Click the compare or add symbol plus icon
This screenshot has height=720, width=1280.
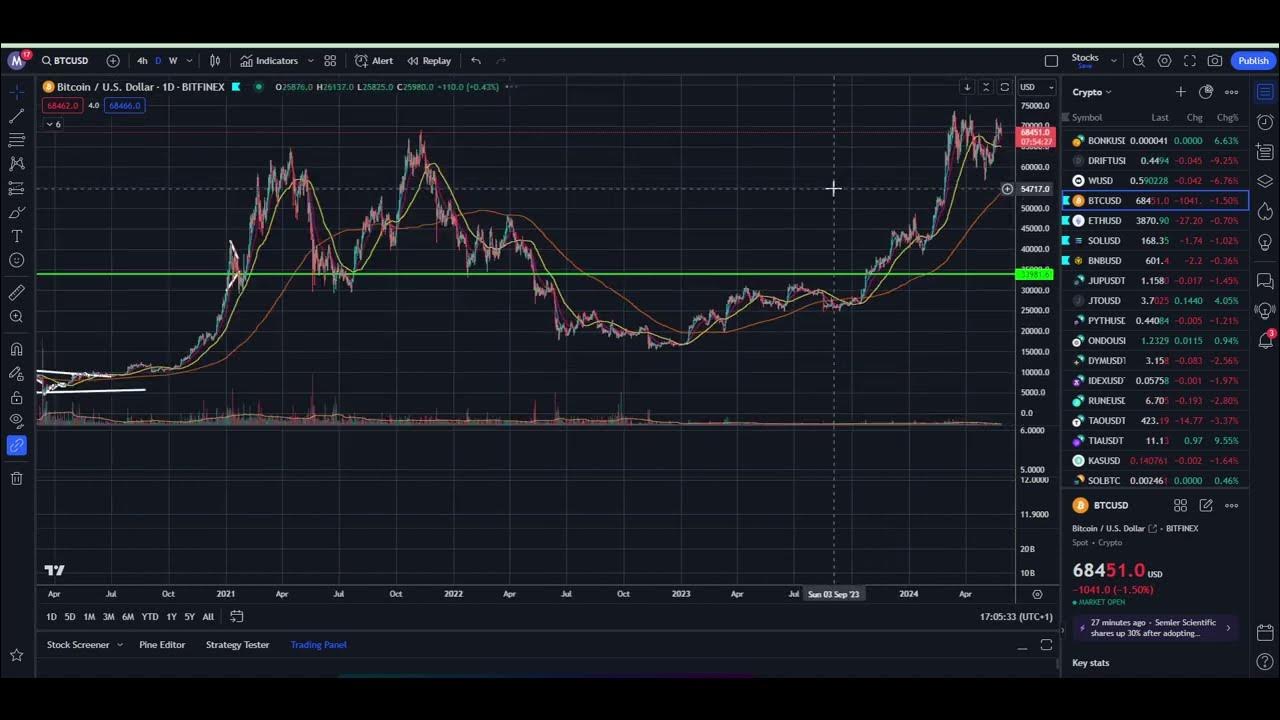click(113, 61)
